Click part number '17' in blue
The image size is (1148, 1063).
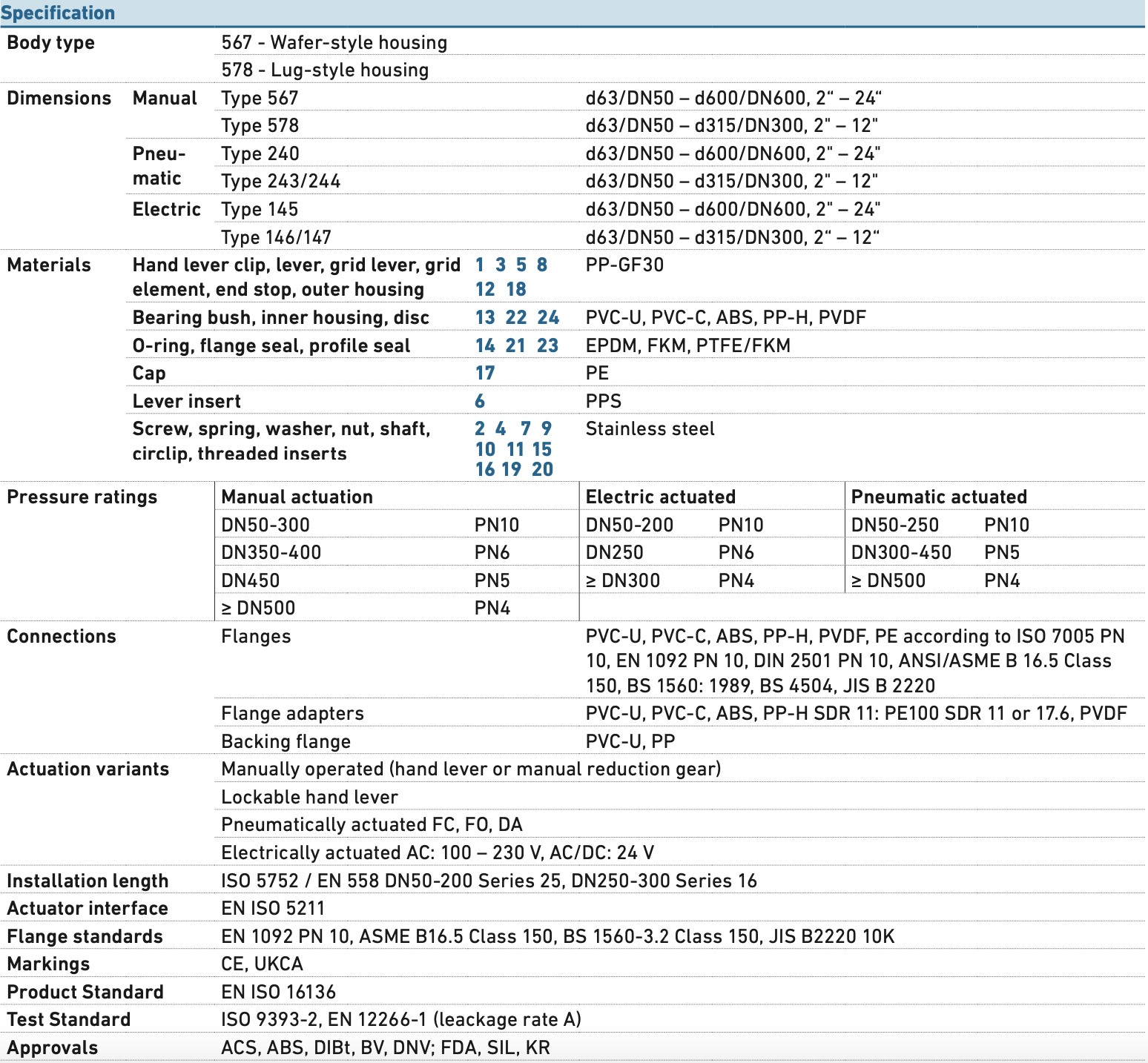[485, 373]
